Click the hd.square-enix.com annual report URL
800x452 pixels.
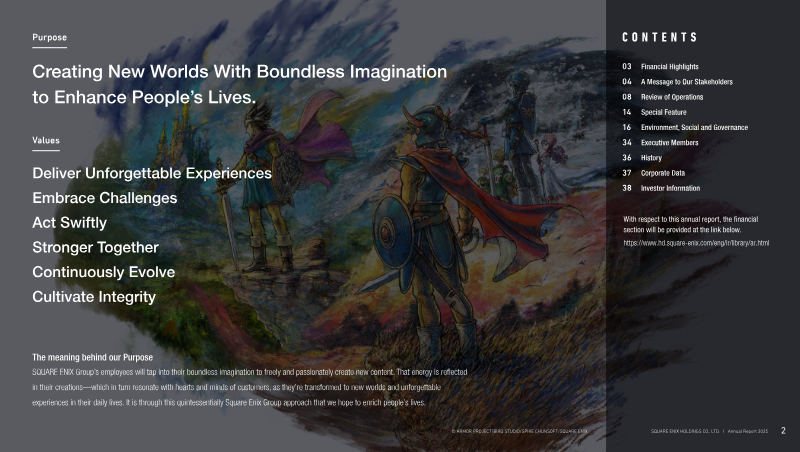point(696,243)
